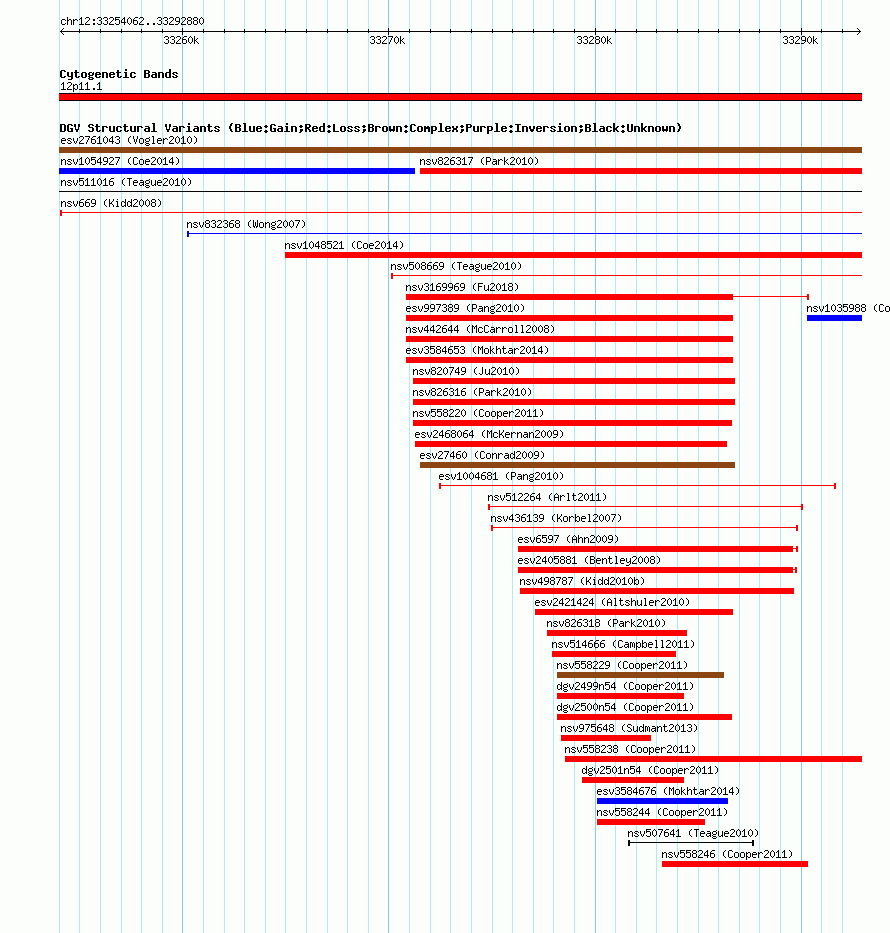Open the esv997389 (Pang2010) label
This screenshot has width=890, height=933.
[x=465, y=308]
